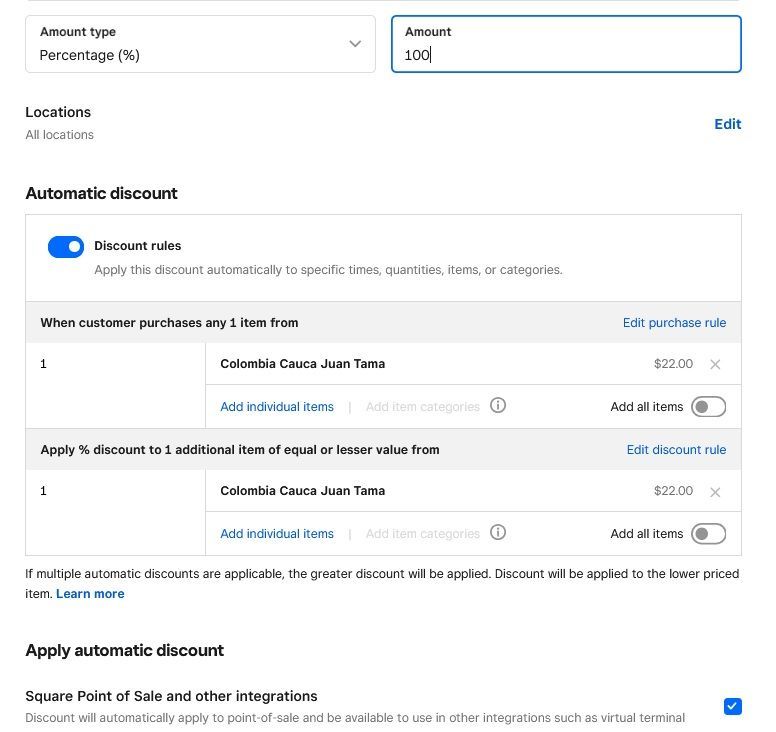
Task: Click Add item categories in purchase rule
Action: pos(422,407)
